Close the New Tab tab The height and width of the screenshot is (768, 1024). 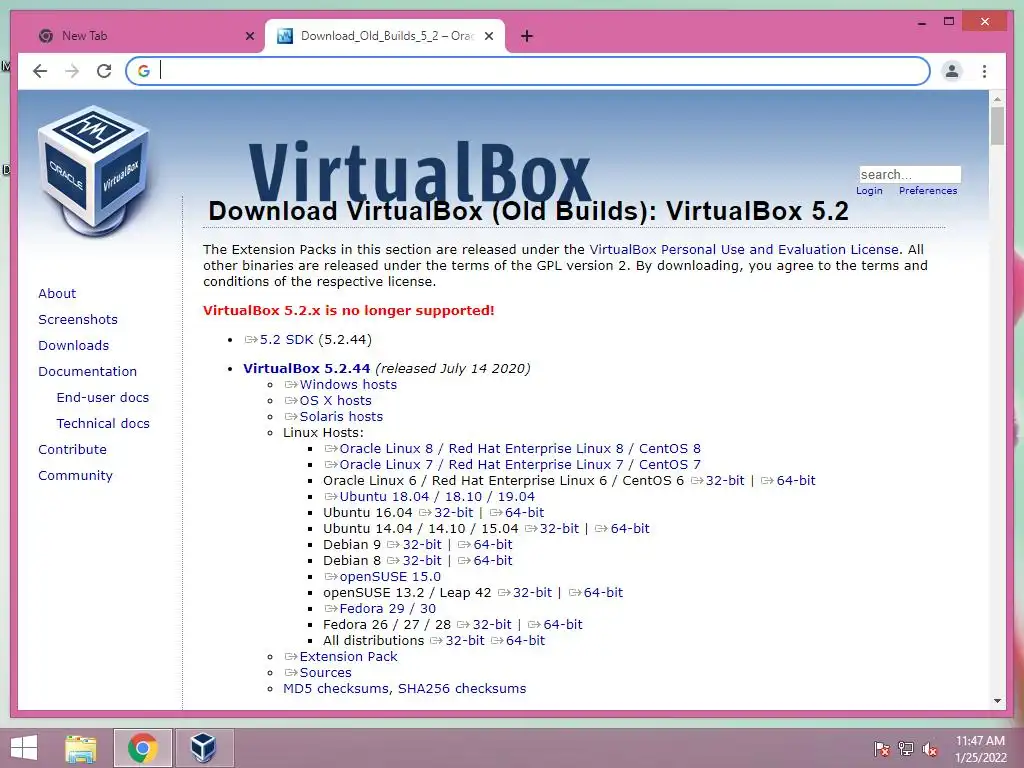pos(249,36)
